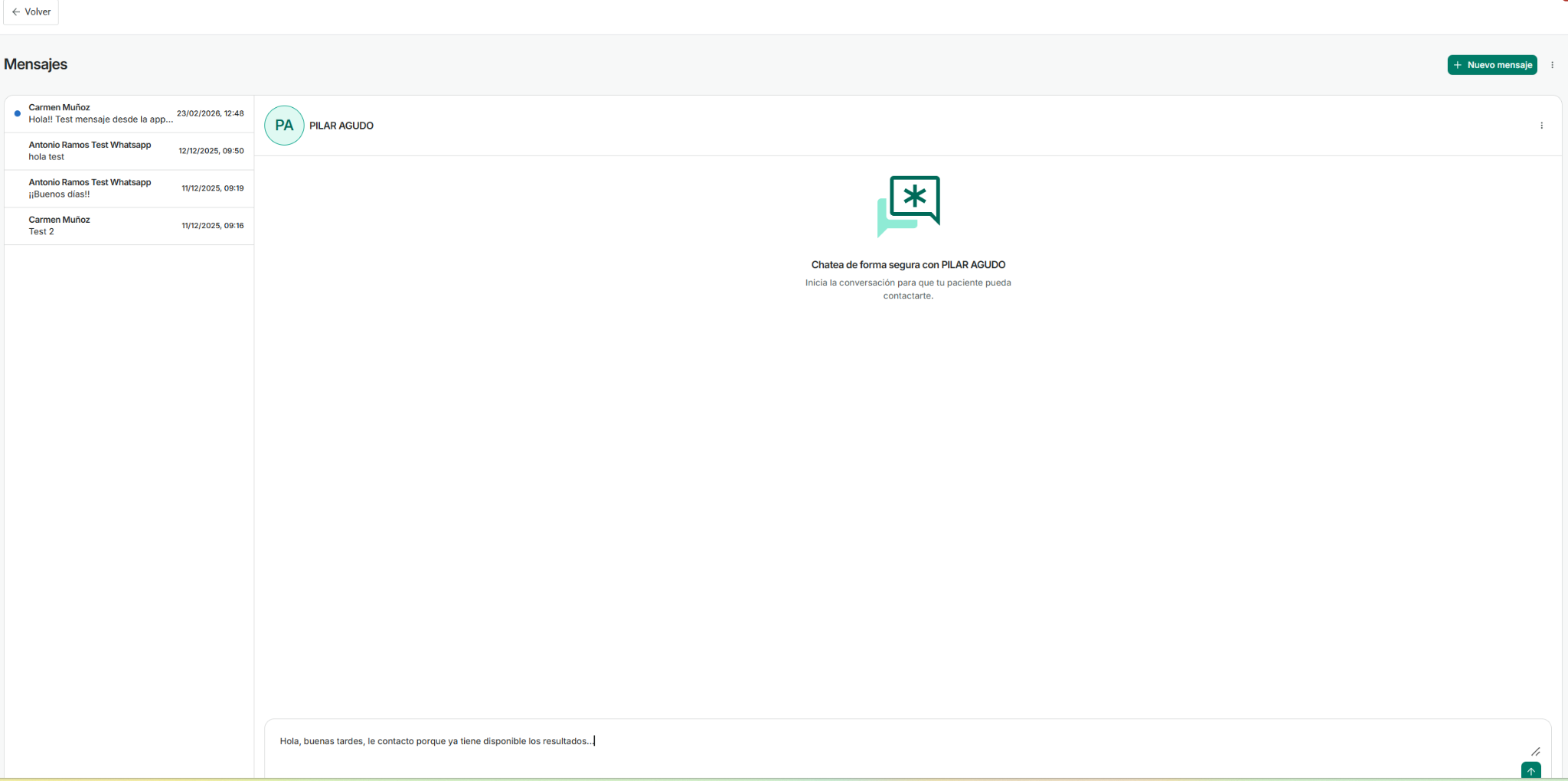The image size is (1568, 781).
Task: Click the Nuevo mensaje button label
Action: click(x=1499, y=65)
